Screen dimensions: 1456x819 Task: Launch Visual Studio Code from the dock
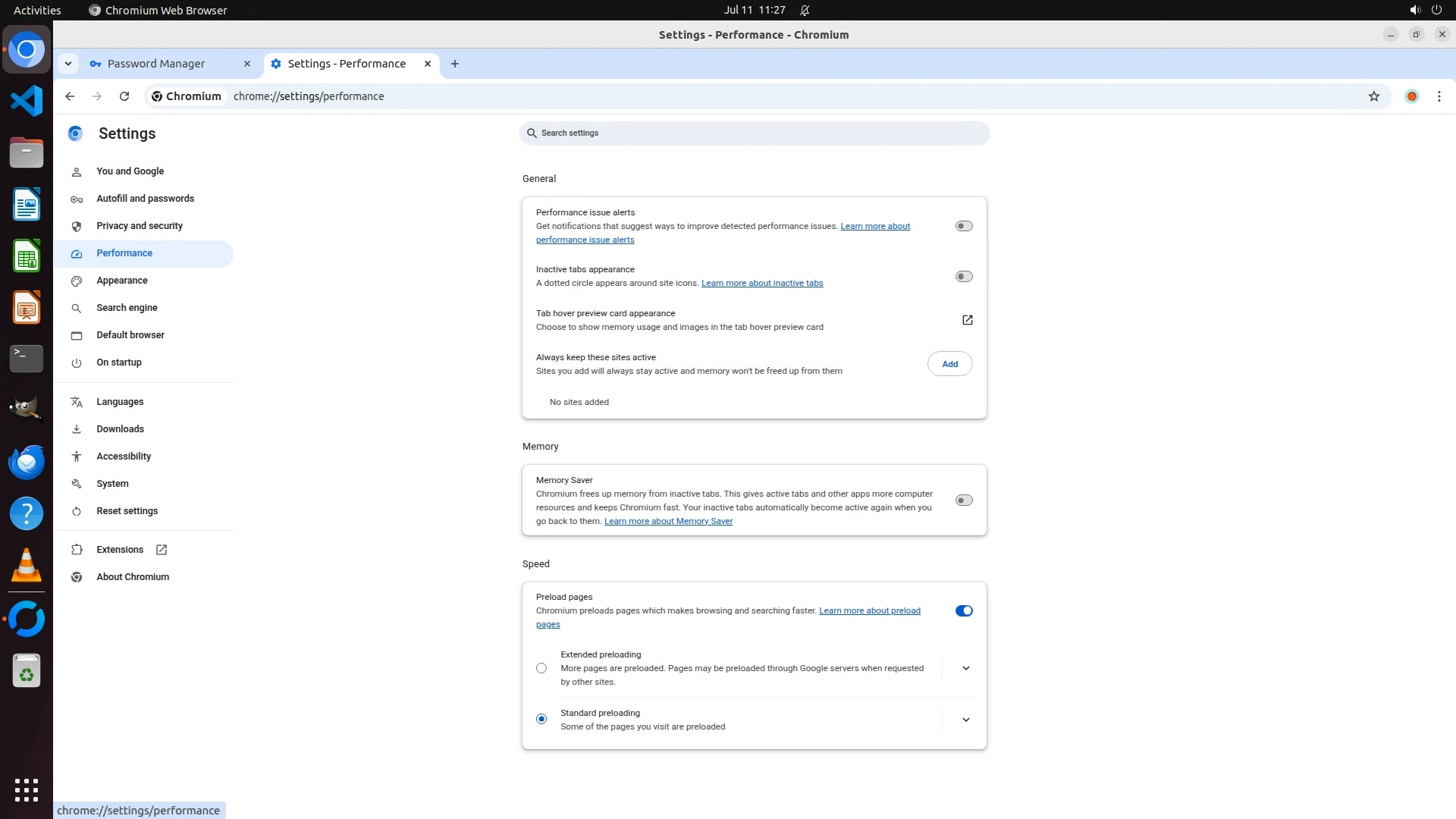27,101
